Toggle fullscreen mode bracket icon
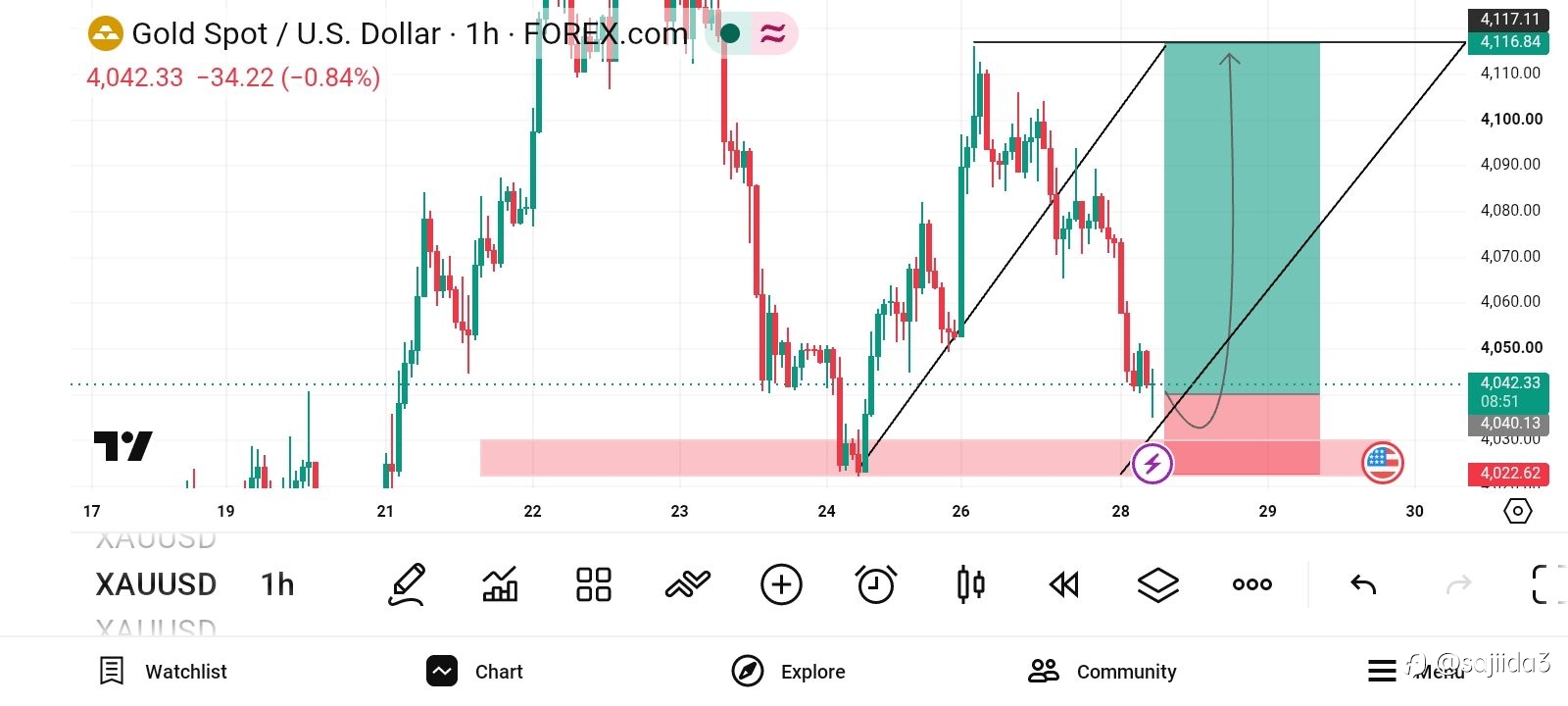Image resolution: width=1568 pixels, height=706 pixels. [1546, 584]
